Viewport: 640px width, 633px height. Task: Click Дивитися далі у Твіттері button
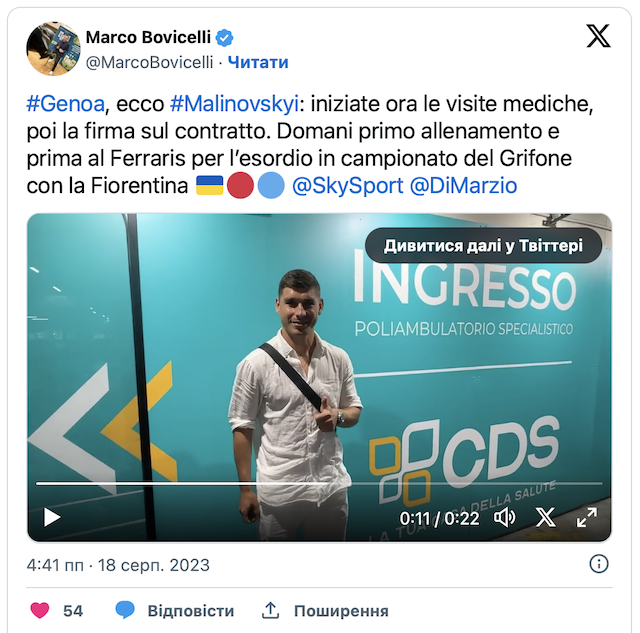pyautogui.click(x=483, y=246)
